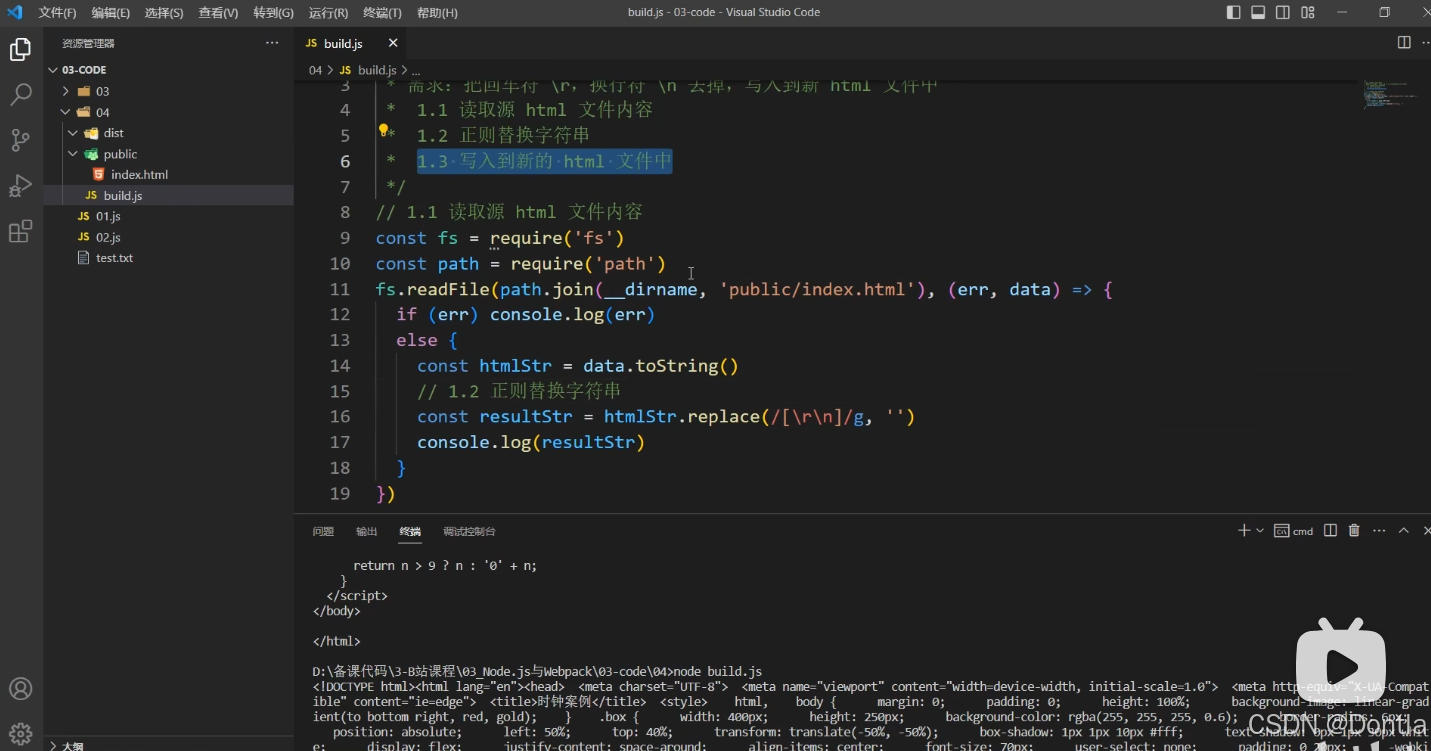Open the 查看(V) menu

[x=218, y=12]
